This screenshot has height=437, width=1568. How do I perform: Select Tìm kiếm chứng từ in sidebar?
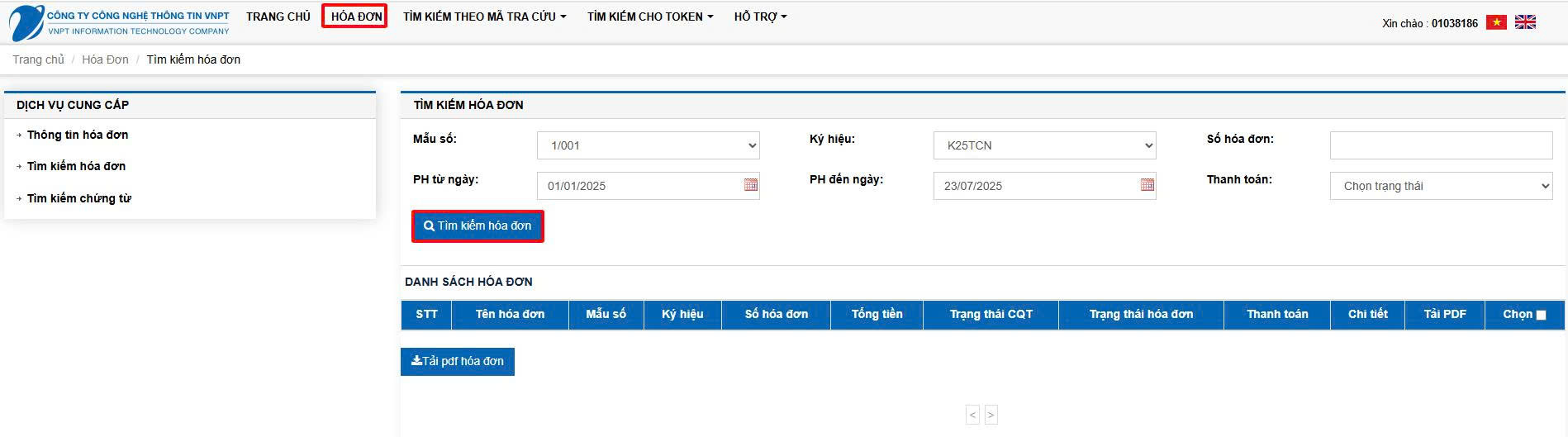tap(79, 198)
